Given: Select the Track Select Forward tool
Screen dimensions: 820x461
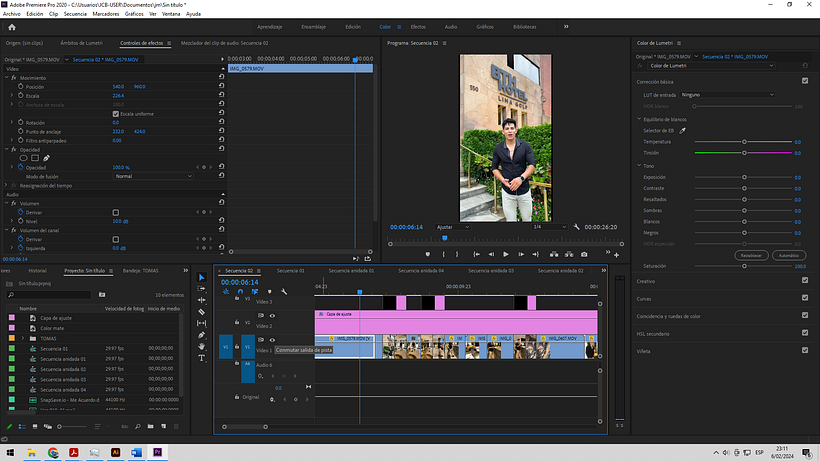Looking at the screenshot, I should point(201,289).
